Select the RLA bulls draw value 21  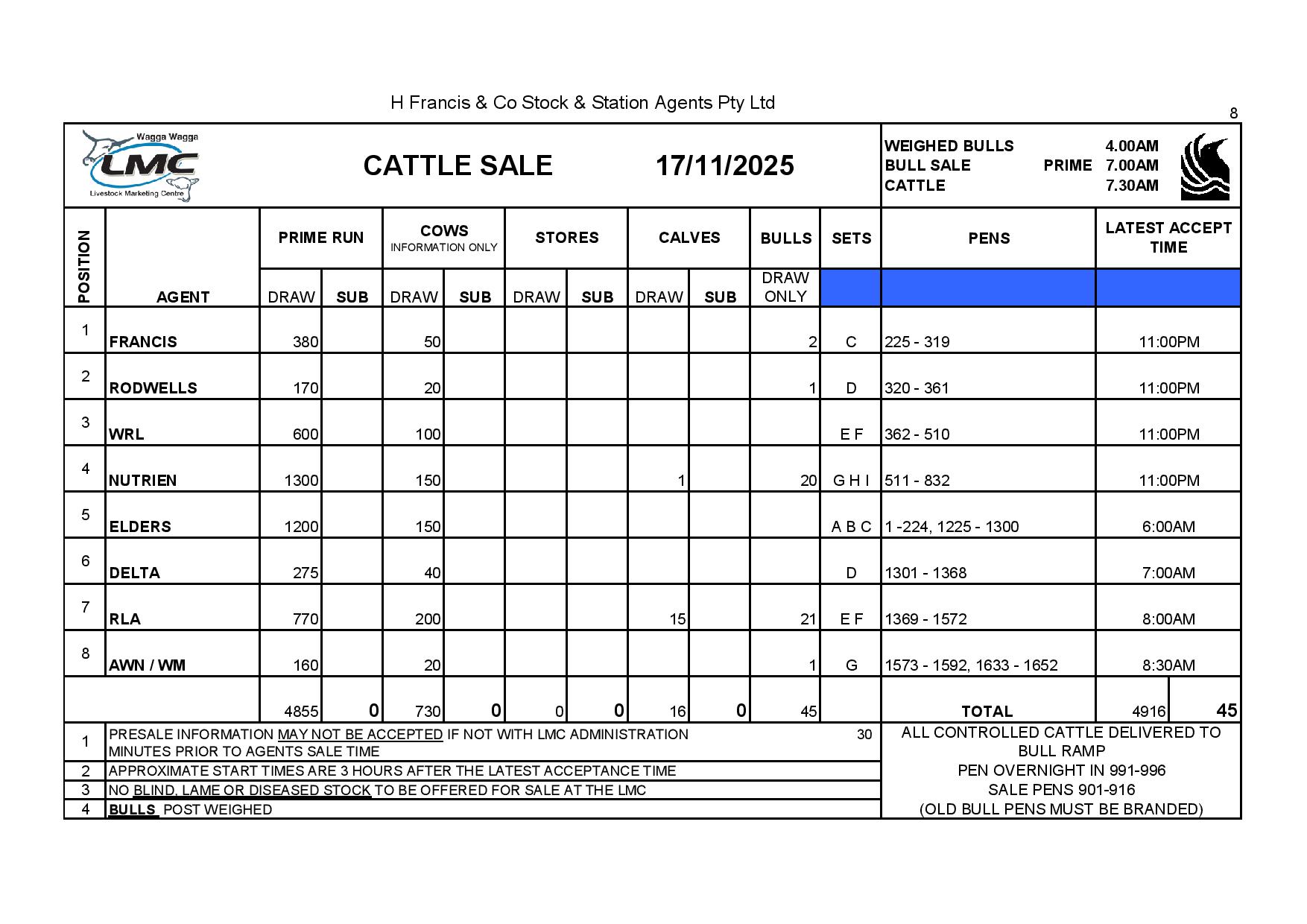click(x=808, y=619)
